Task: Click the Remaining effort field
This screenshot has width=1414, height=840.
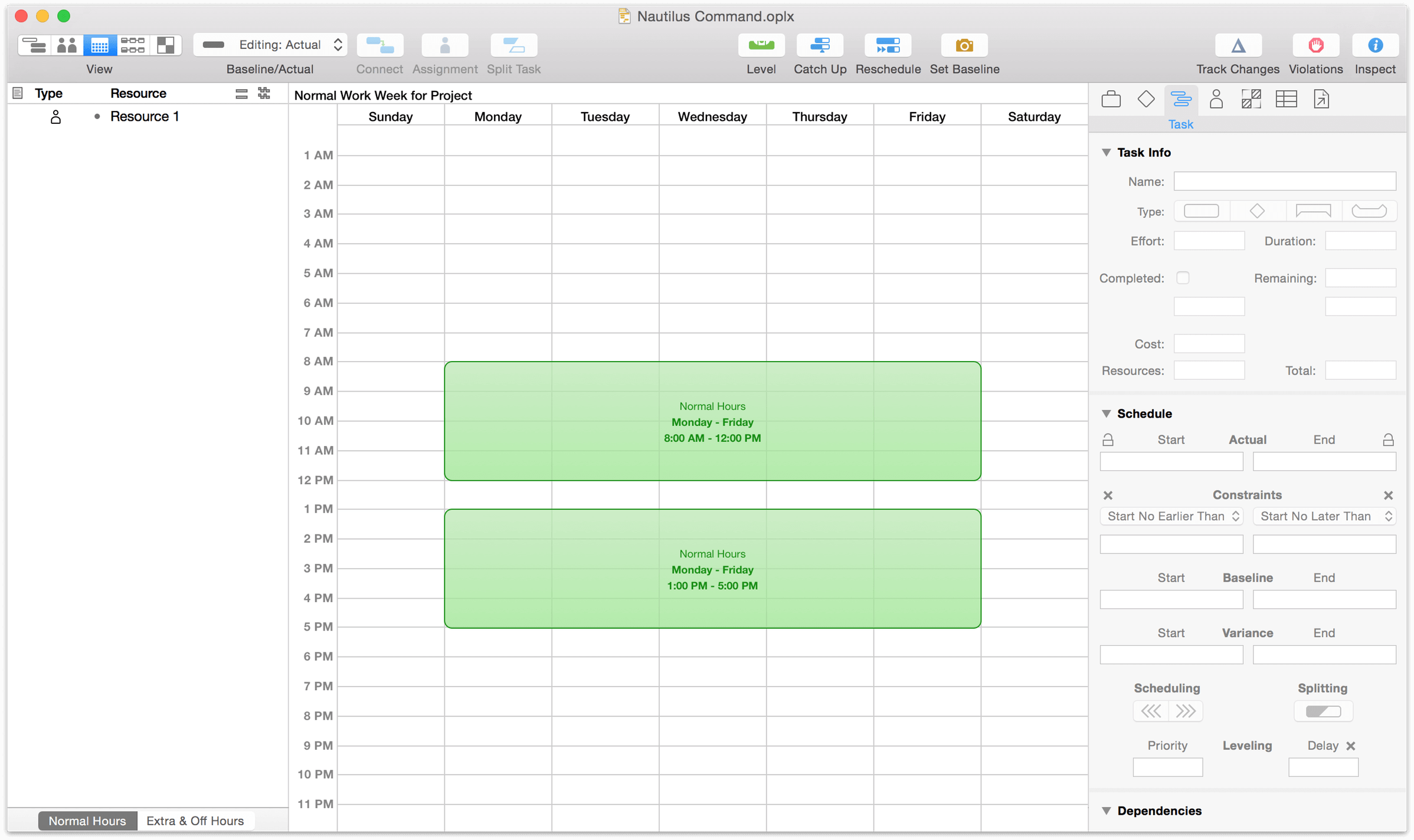Action: 1360,278
